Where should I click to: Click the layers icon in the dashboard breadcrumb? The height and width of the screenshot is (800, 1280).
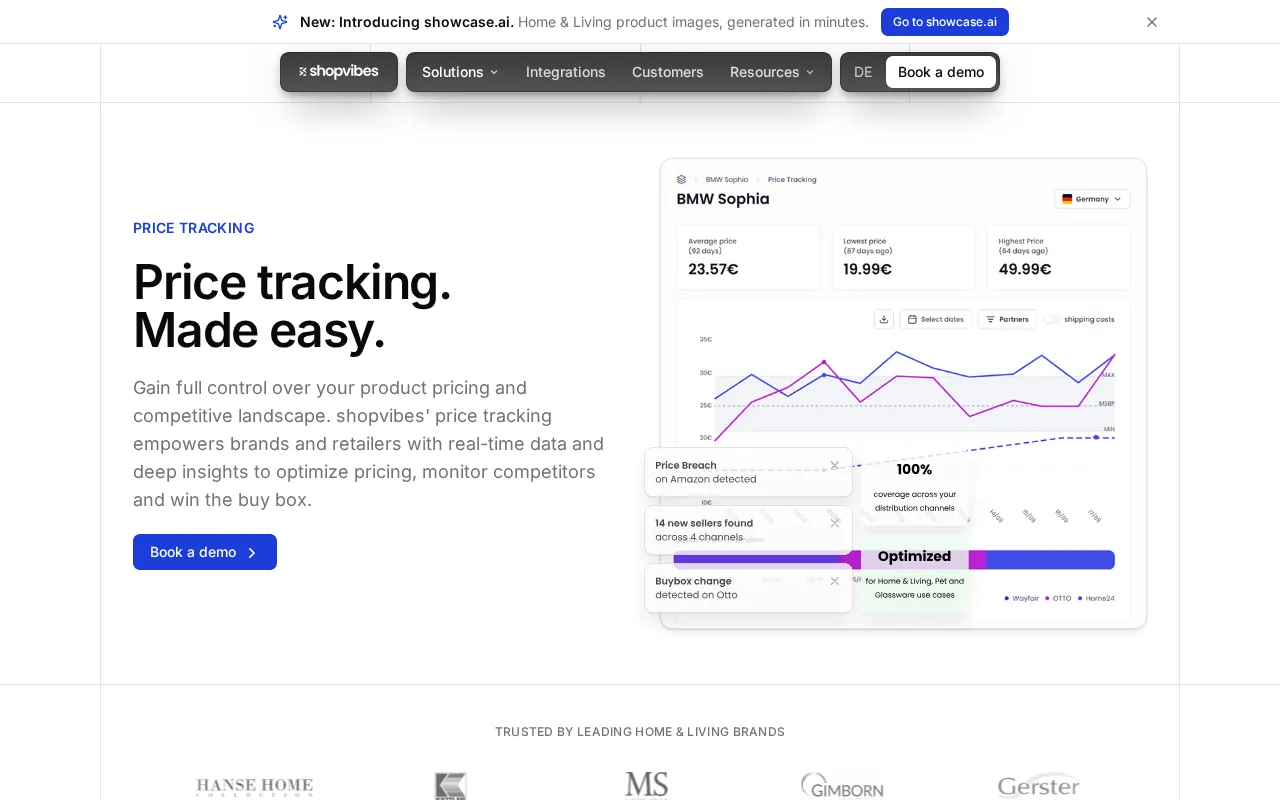682,180
